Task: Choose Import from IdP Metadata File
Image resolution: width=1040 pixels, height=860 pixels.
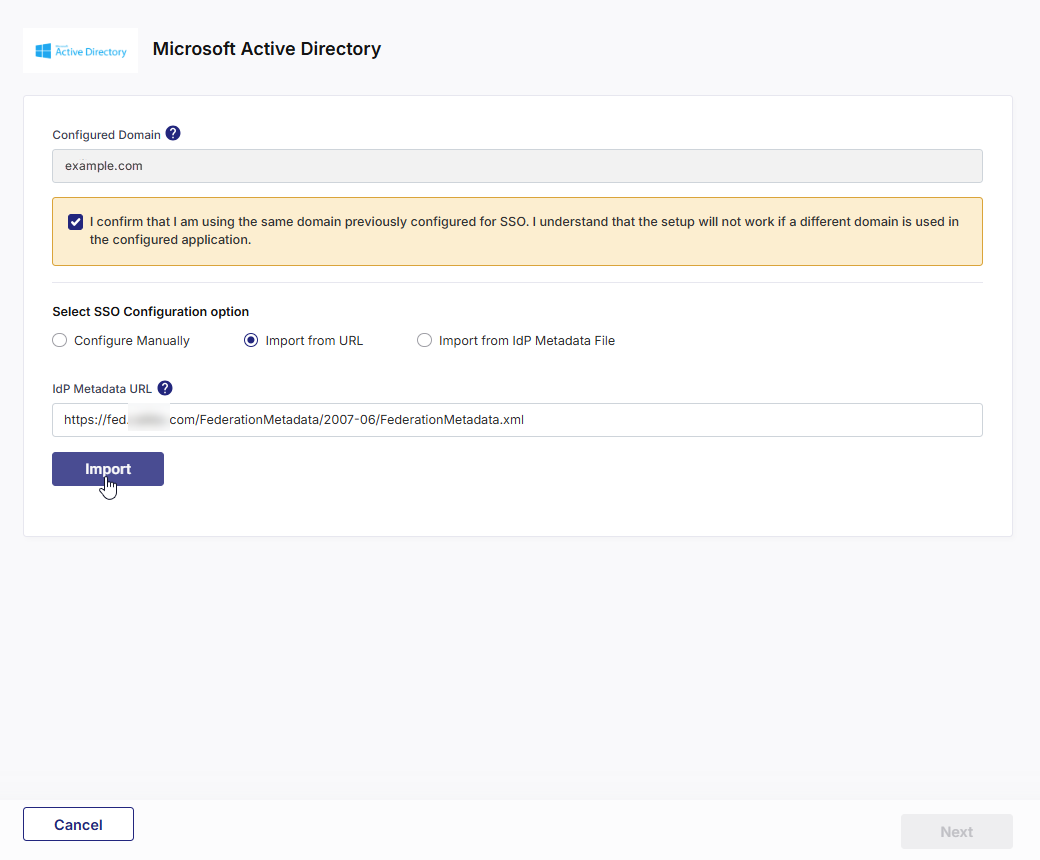Action: (x=424, y=340)
